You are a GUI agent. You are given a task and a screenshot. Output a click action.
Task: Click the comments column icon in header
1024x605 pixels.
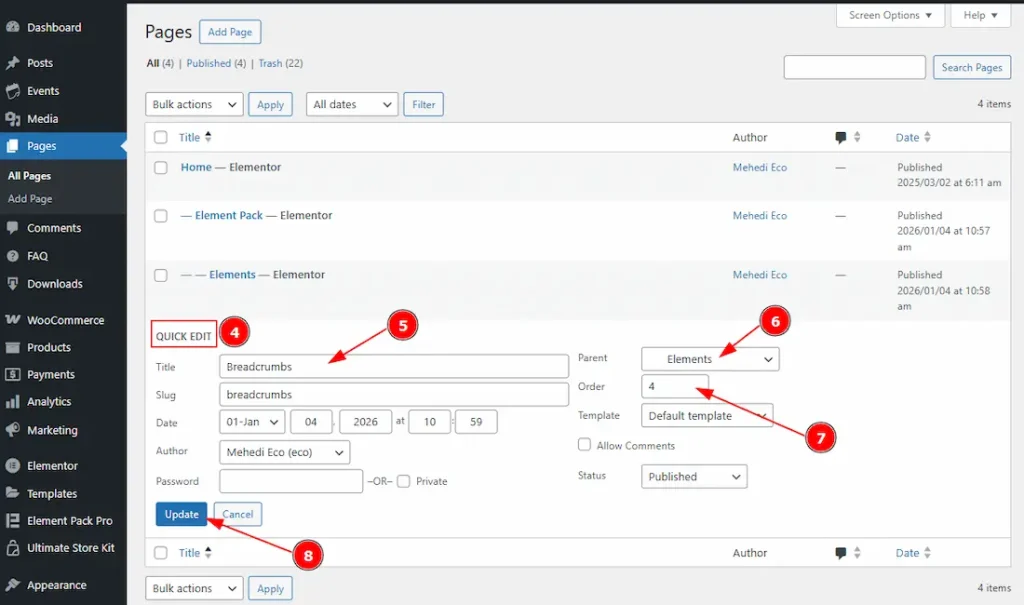(840, 137)
